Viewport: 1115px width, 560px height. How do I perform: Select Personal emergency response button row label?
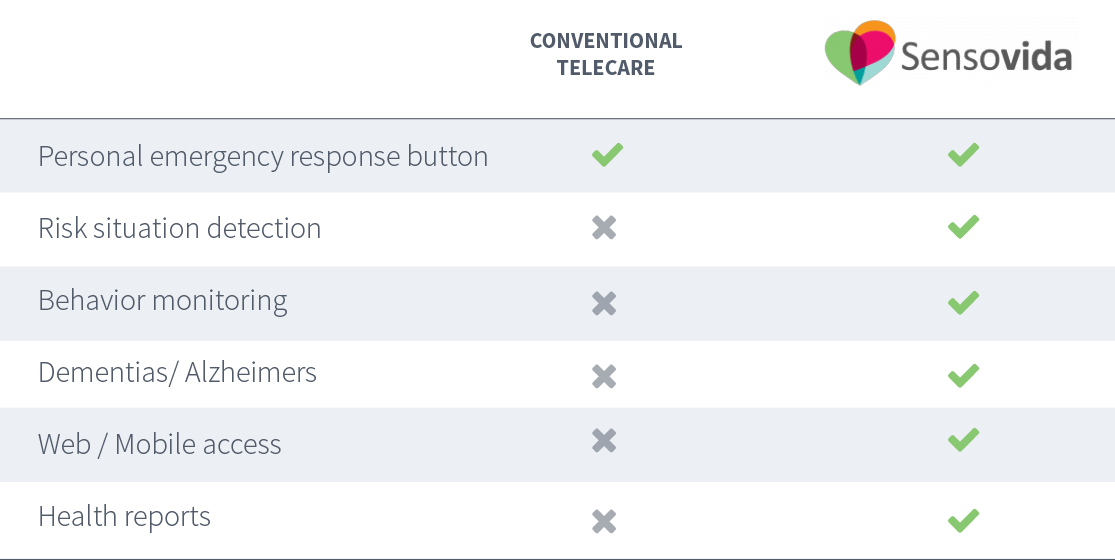pos(263,156)
